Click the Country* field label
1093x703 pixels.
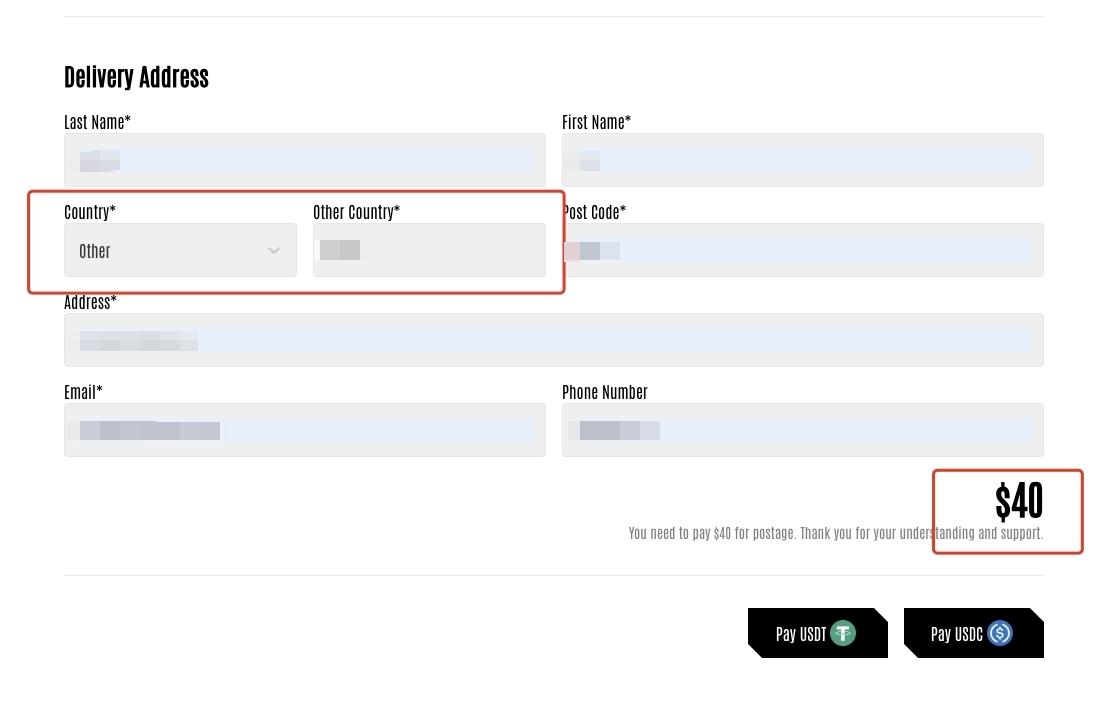[x=90, y=212]
